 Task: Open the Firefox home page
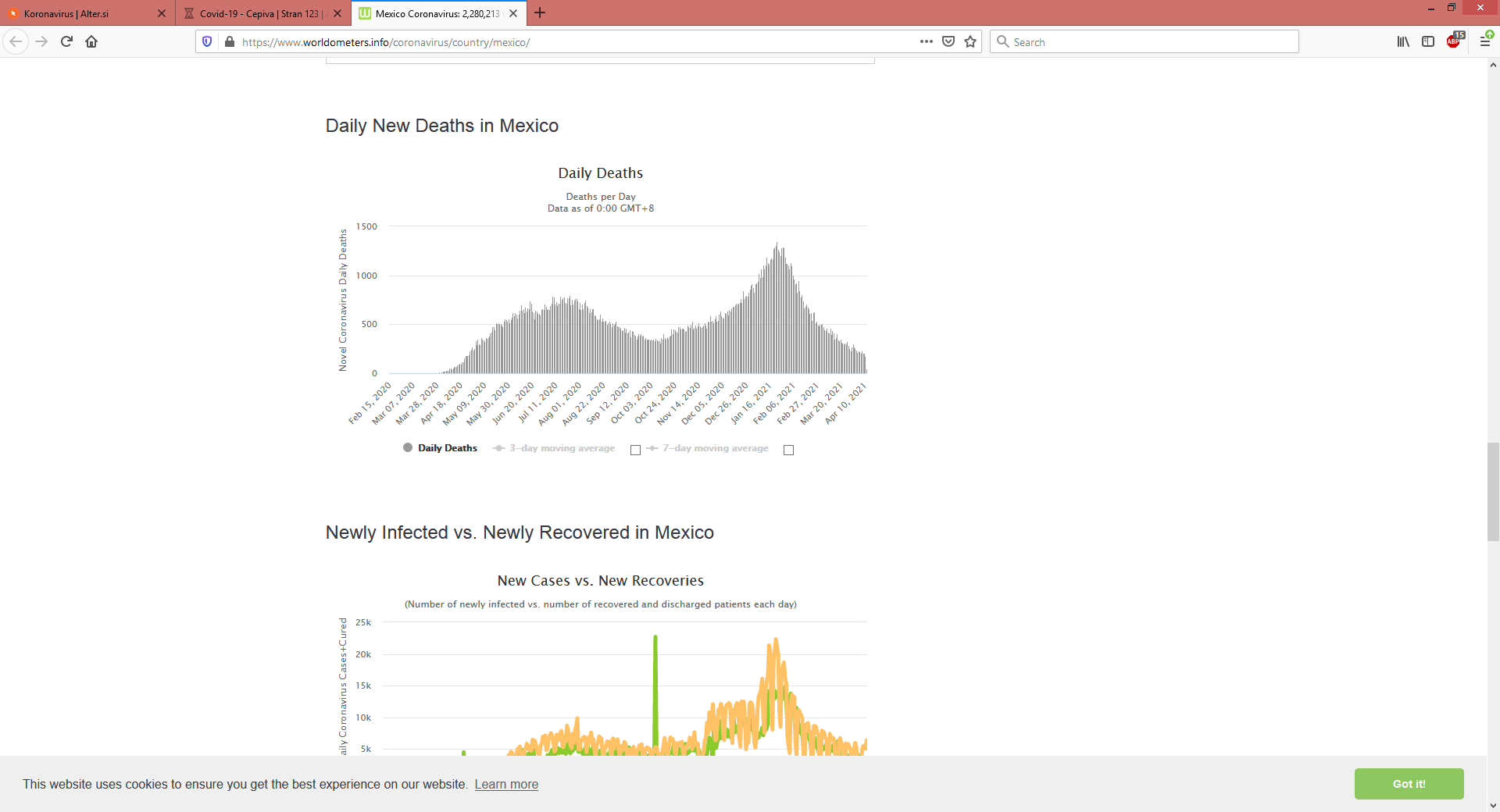point(92,41)
